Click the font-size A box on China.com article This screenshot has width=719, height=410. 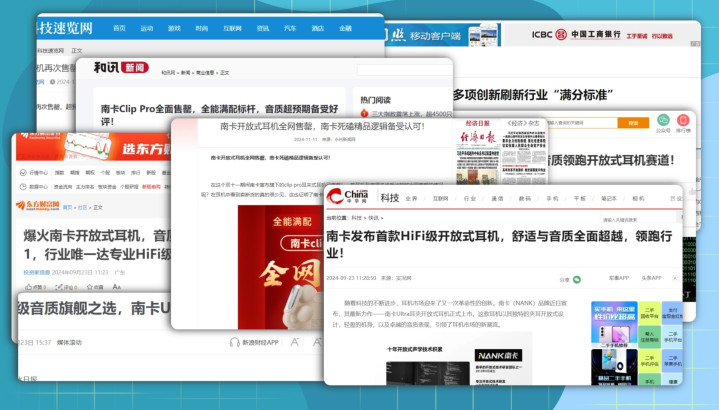coord(675,278)
